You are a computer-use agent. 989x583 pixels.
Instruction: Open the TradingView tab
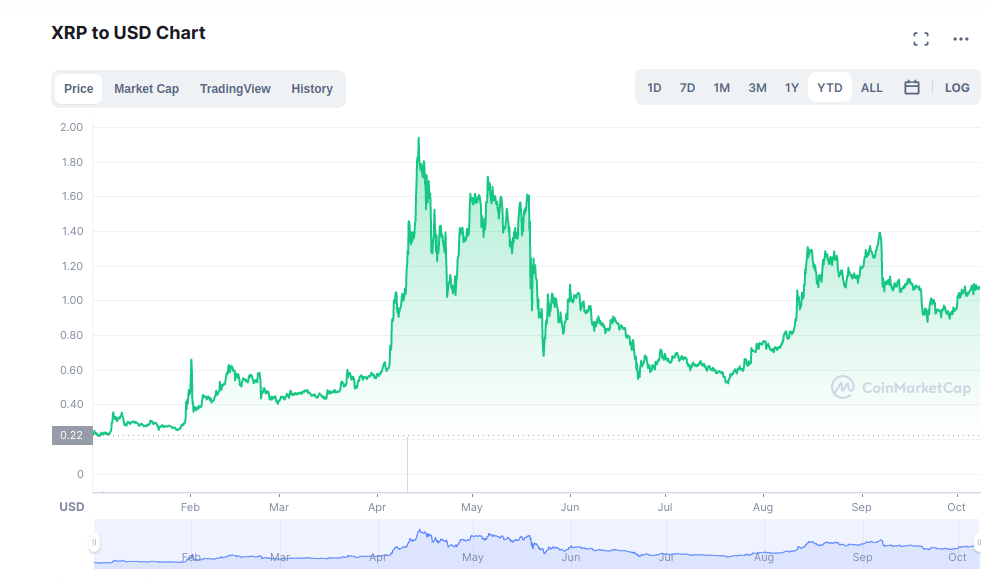click(235, 88)
